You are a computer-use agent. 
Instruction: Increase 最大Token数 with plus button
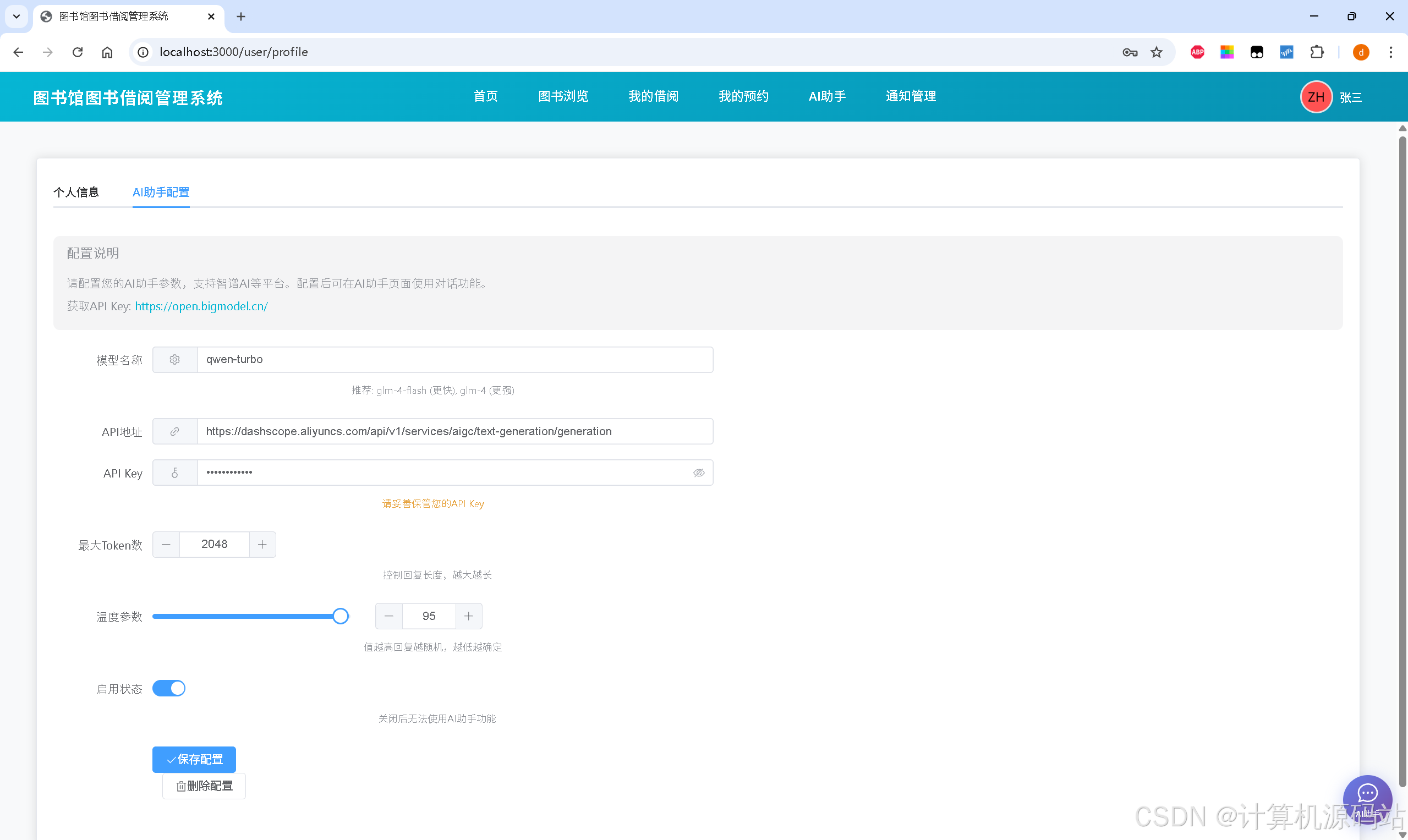click(262, 545)
